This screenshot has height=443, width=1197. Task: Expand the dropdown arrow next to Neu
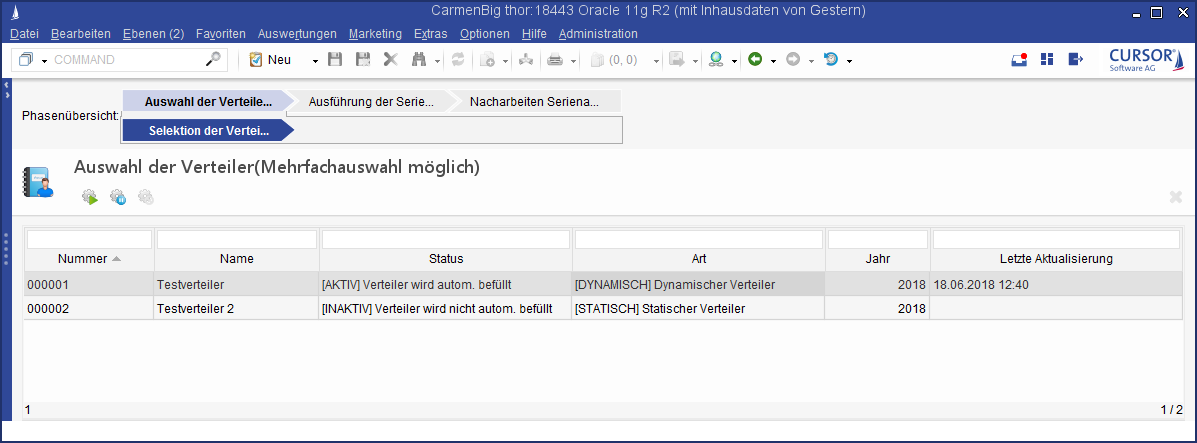pos(315,61)
